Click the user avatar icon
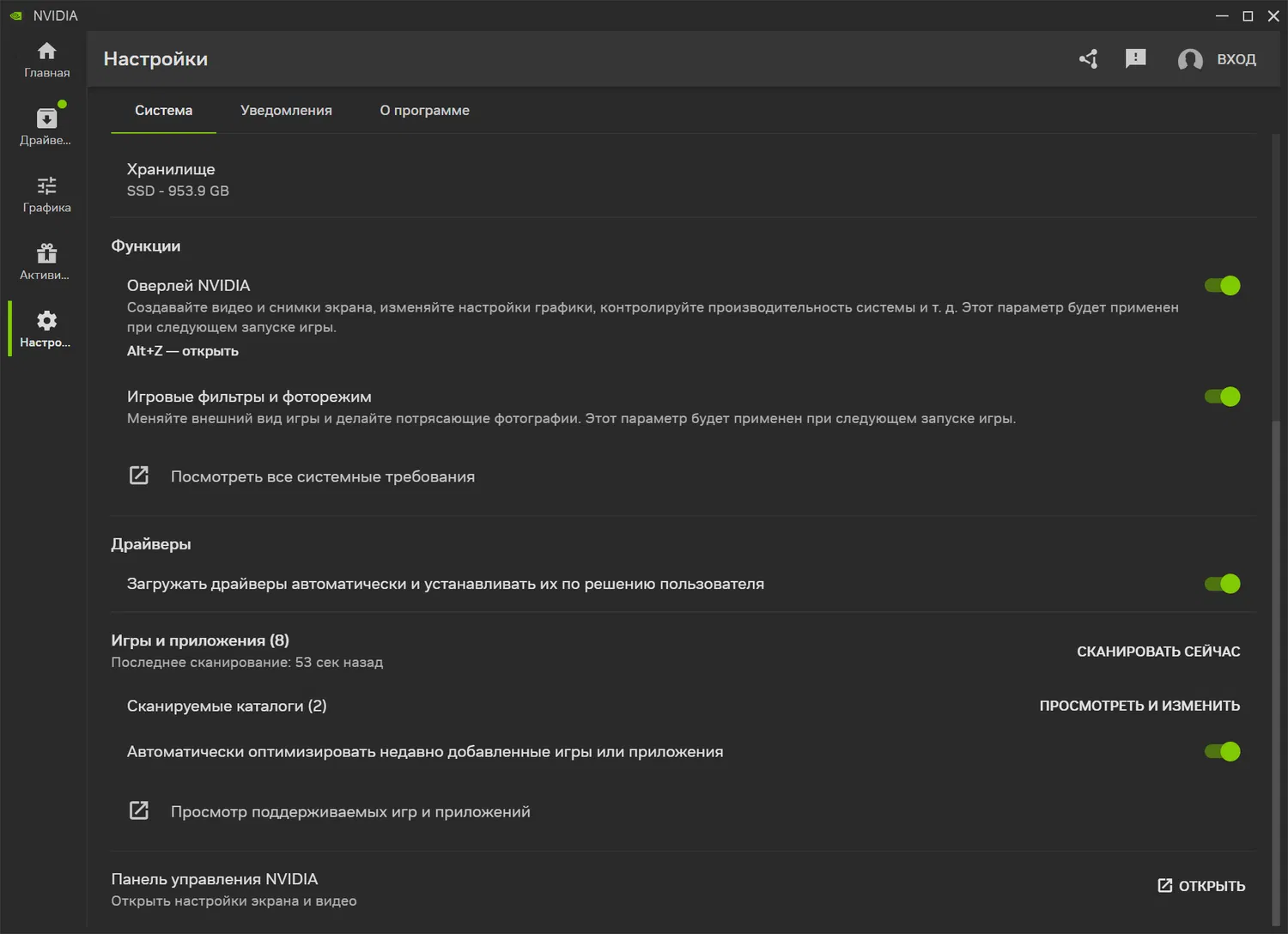This screenshot has height=934, width=1288. tap(1190, 59)
